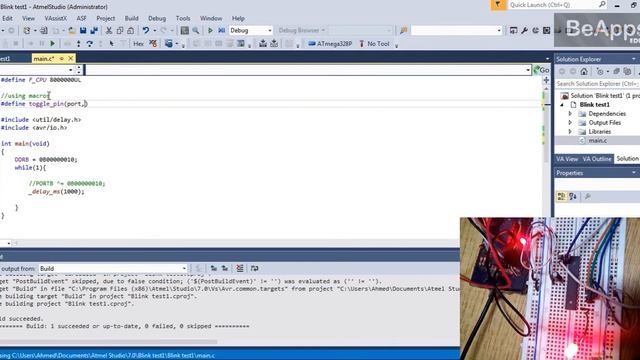Screen dimensions: 640x360
Task: Click the Output window horizontal scrollbar
Action: (x=108, y=342)
